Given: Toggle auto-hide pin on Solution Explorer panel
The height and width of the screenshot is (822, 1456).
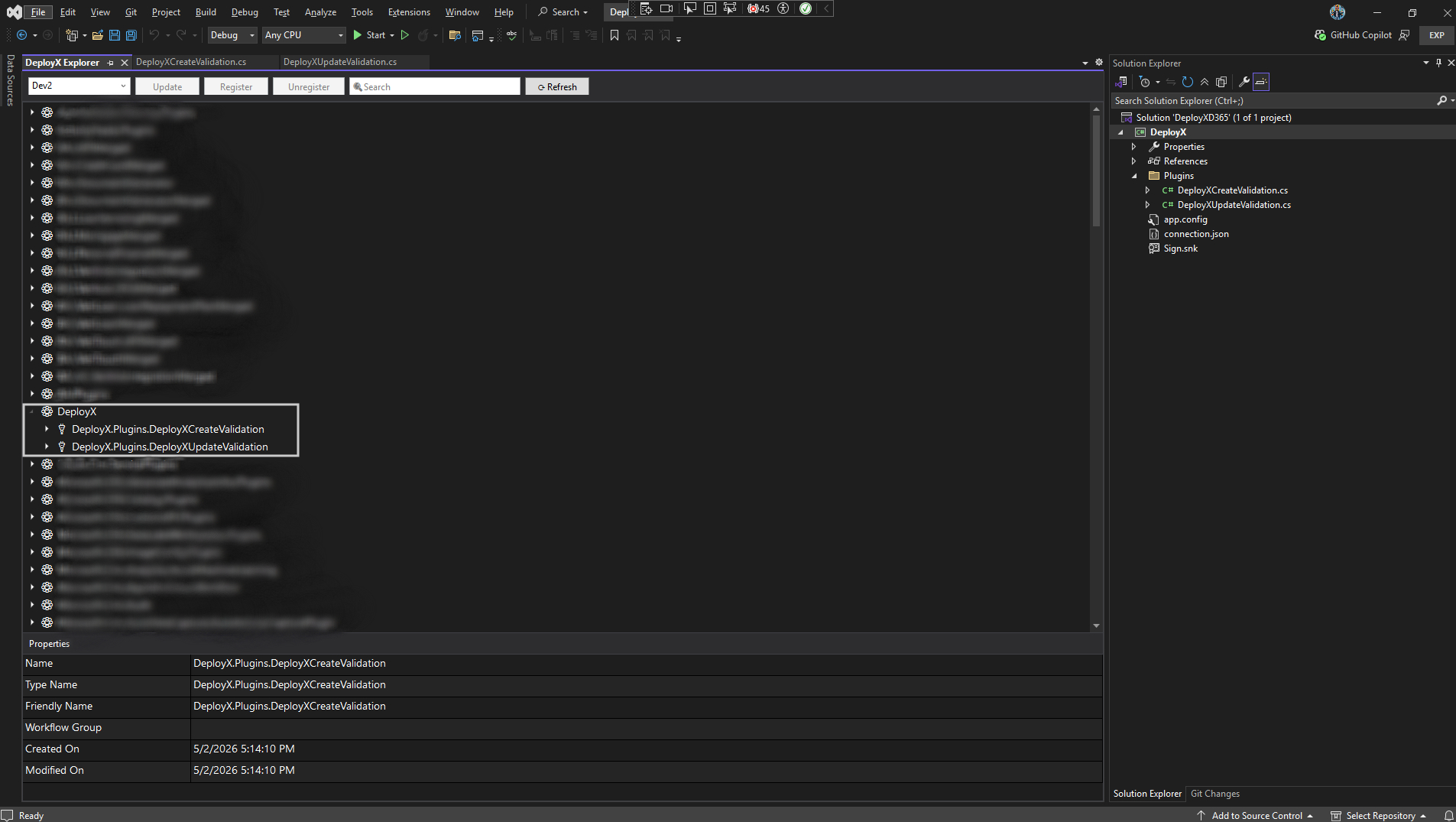Looking at the screenshot, I should (1438, 63).
